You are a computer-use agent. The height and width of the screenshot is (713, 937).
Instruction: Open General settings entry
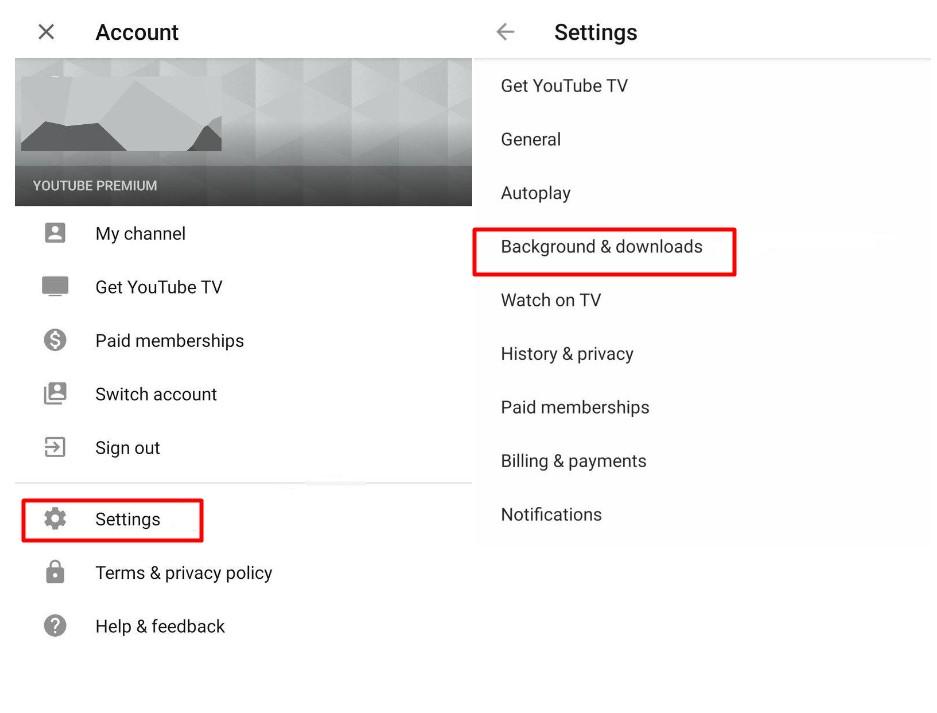[531, 140]
